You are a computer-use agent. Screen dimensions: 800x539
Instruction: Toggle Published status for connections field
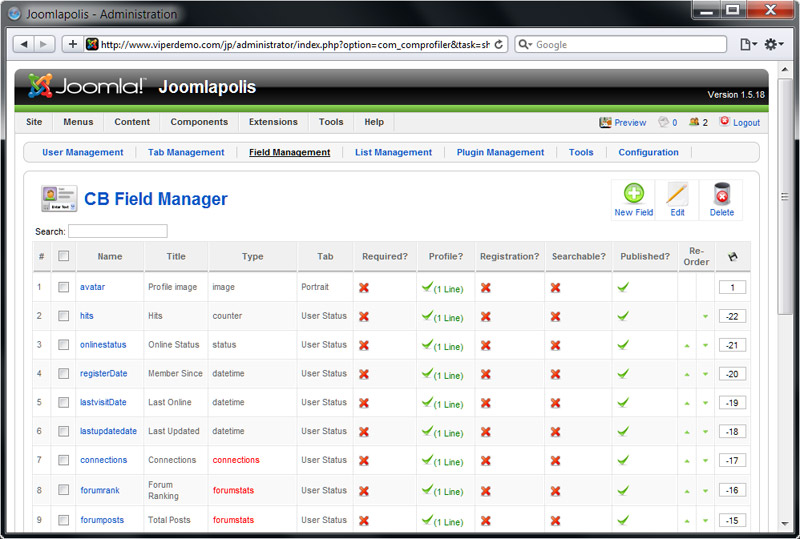coord(622,460)
